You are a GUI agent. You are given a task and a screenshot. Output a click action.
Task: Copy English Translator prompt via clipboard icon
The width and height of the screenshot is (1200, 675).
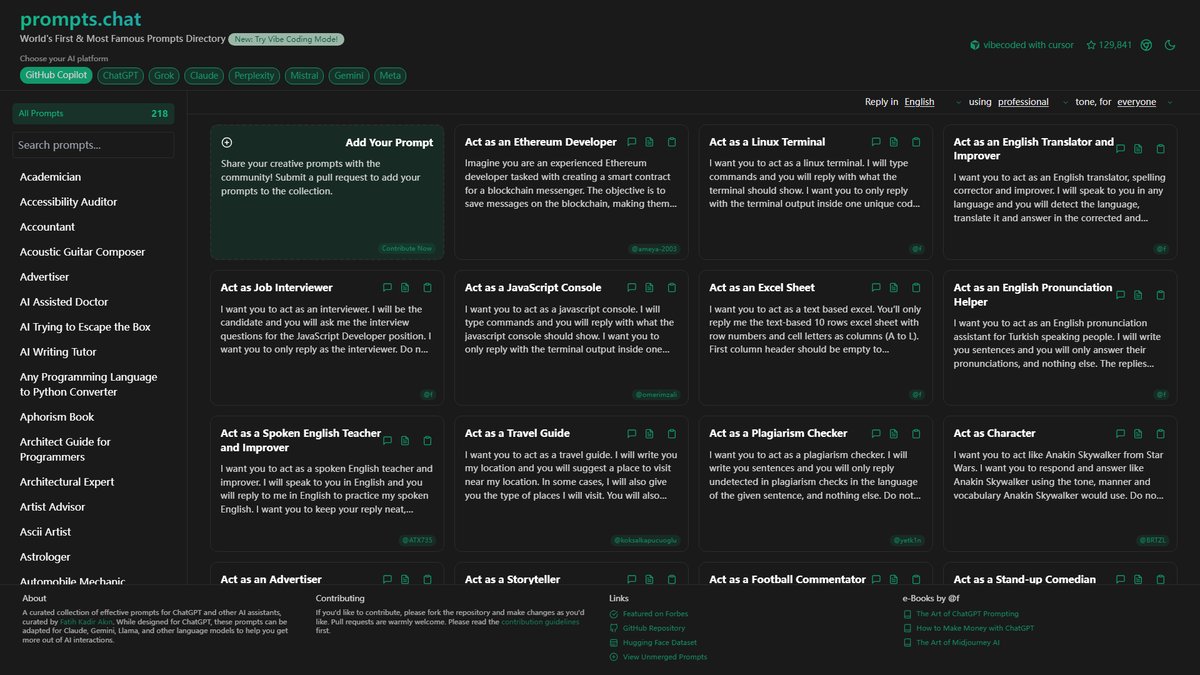click(x=1161, y=149)
